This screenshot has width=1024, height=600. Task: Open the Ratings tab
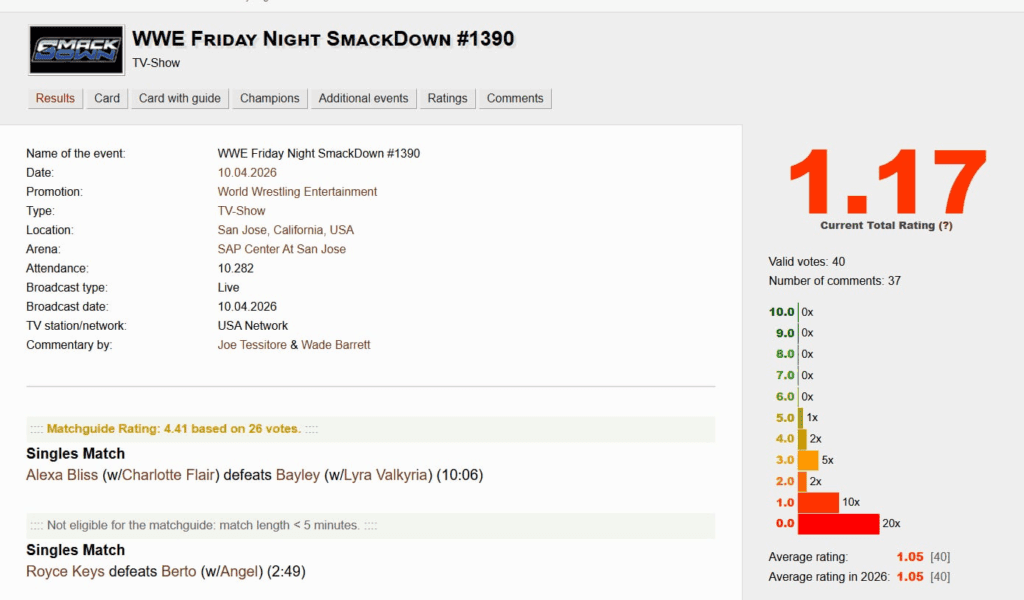pyautogui.click(x=447, y=99)
